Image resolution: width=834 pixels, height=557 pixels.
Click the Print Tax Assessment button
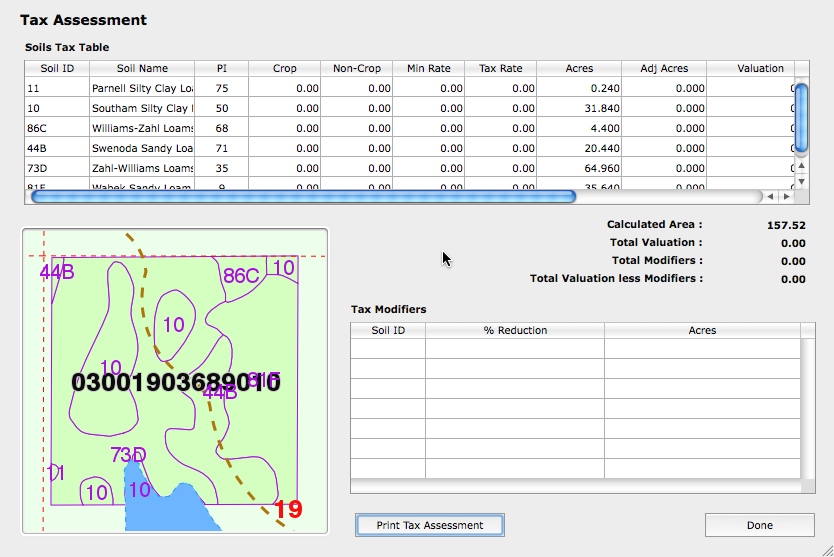tap(430, 525)
